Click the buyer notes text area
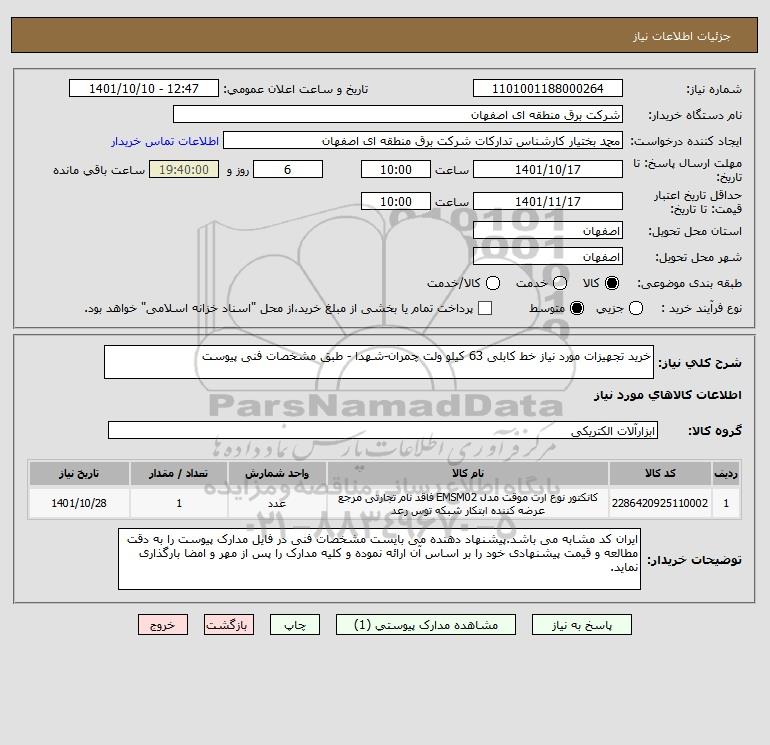The height and width of the screenshot is (745, 770). [380, 559]
